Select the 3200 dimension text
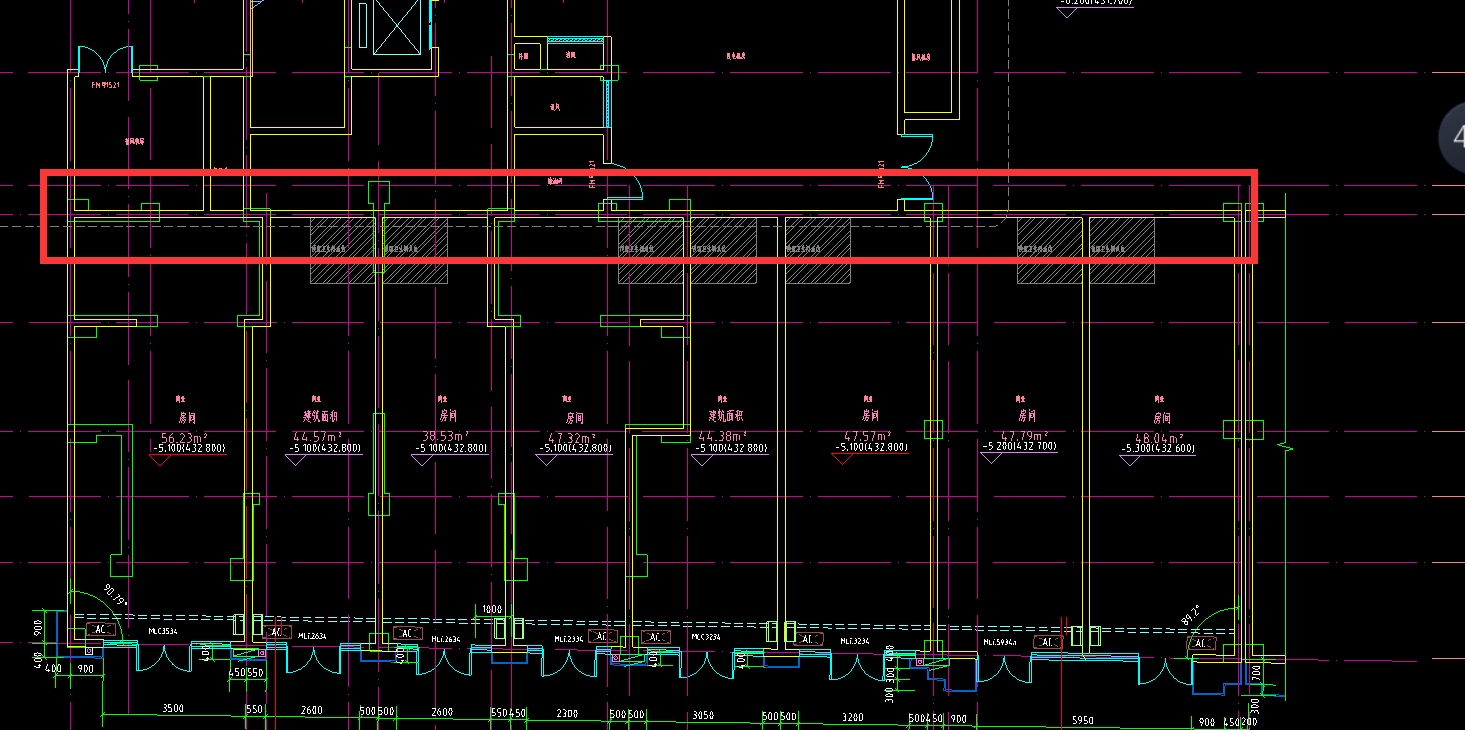 pyautogui.click(x=852, y=717)
